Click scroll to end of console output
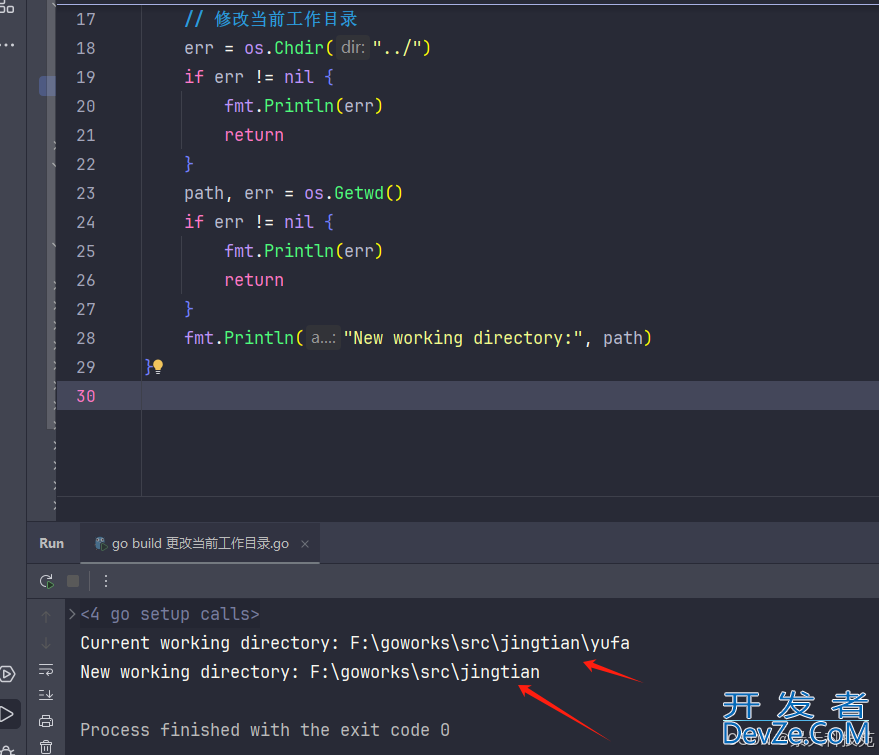The height and width of the screenshot is (755, 879). pyautogui.click(x=46, y=695)
